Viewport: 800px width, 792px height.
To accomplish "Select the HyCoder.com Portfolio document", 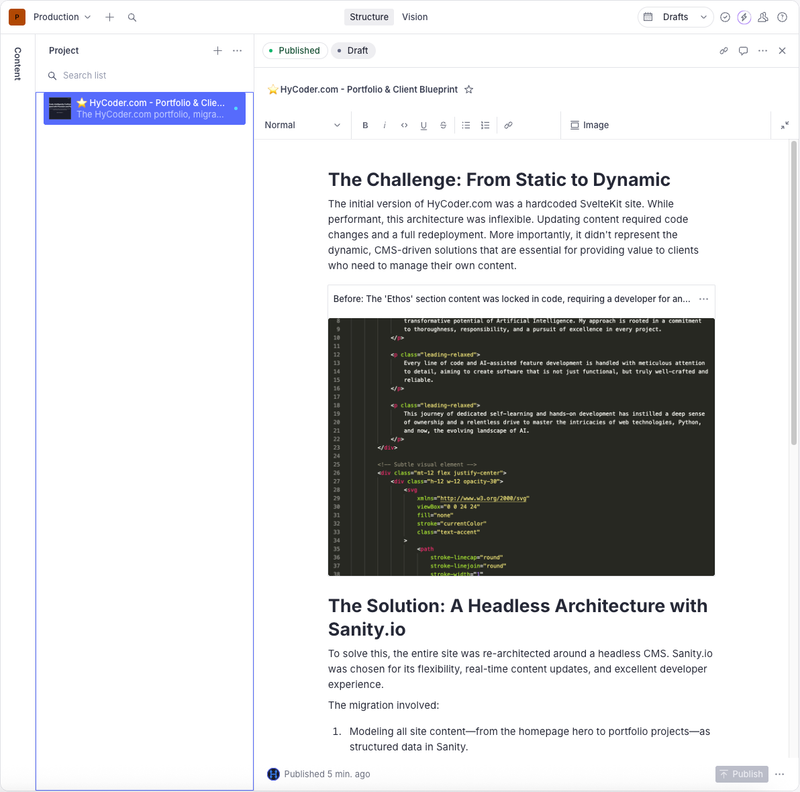I will [x=144, y=109].
